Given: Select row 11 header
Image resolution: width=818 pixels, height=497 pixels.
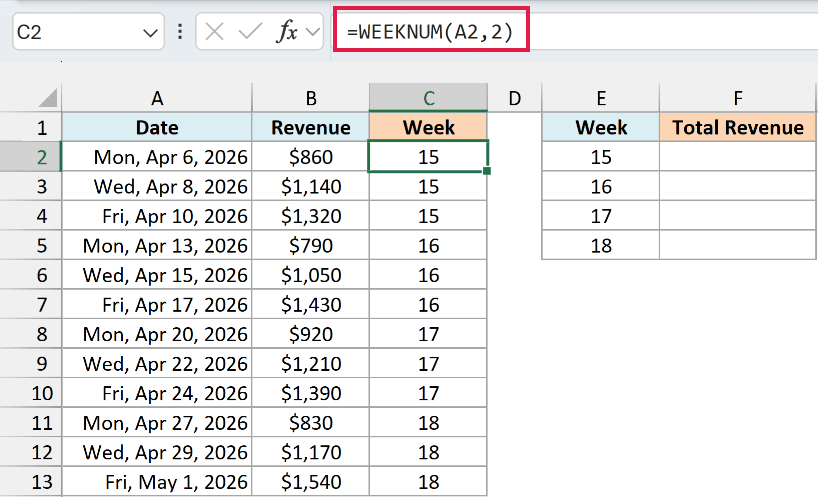Looking at the screenshot, I should [x=31, y=423].
